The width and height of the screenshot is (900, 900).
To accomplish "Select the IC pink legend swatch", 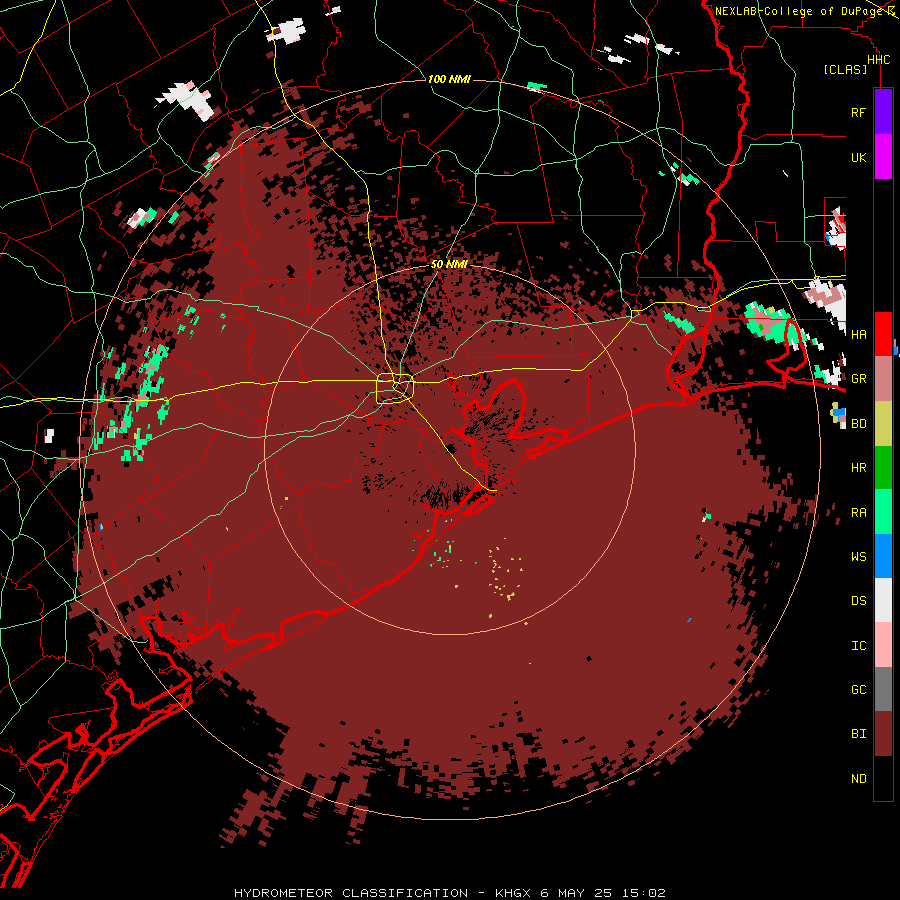I will 883,645.
